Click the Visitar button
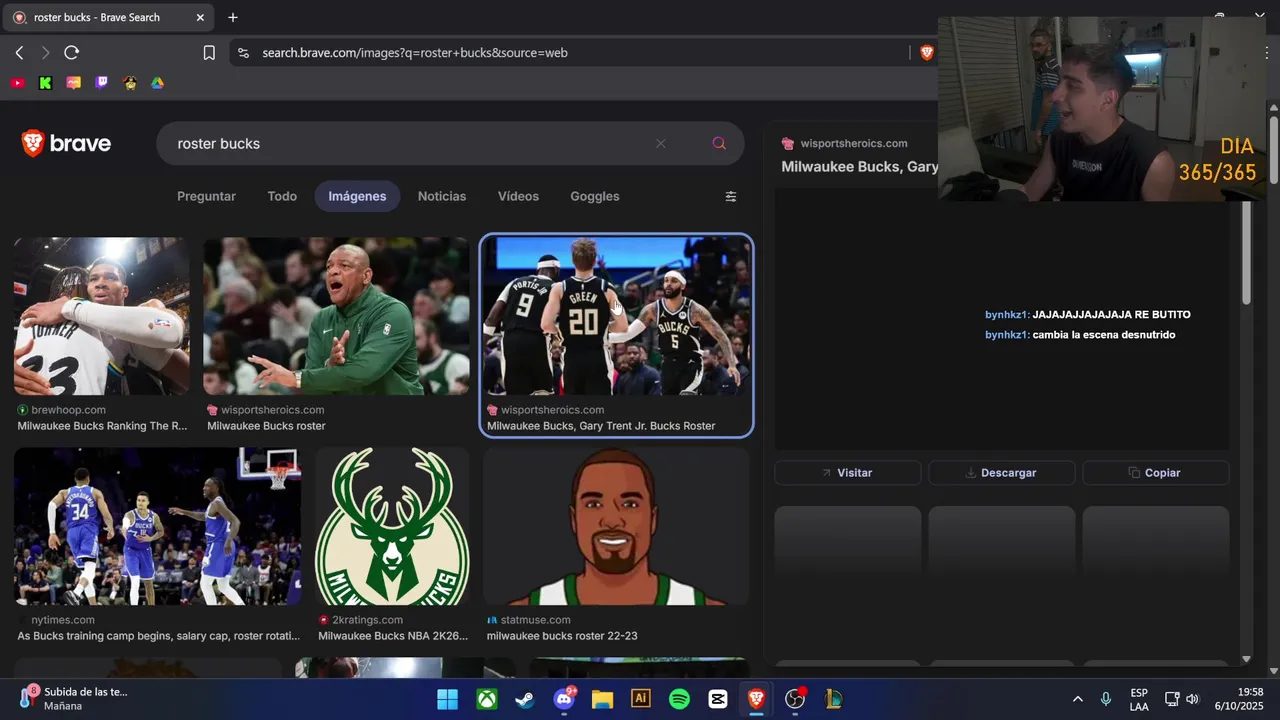1280x720 pixels. tap(847, 473)
